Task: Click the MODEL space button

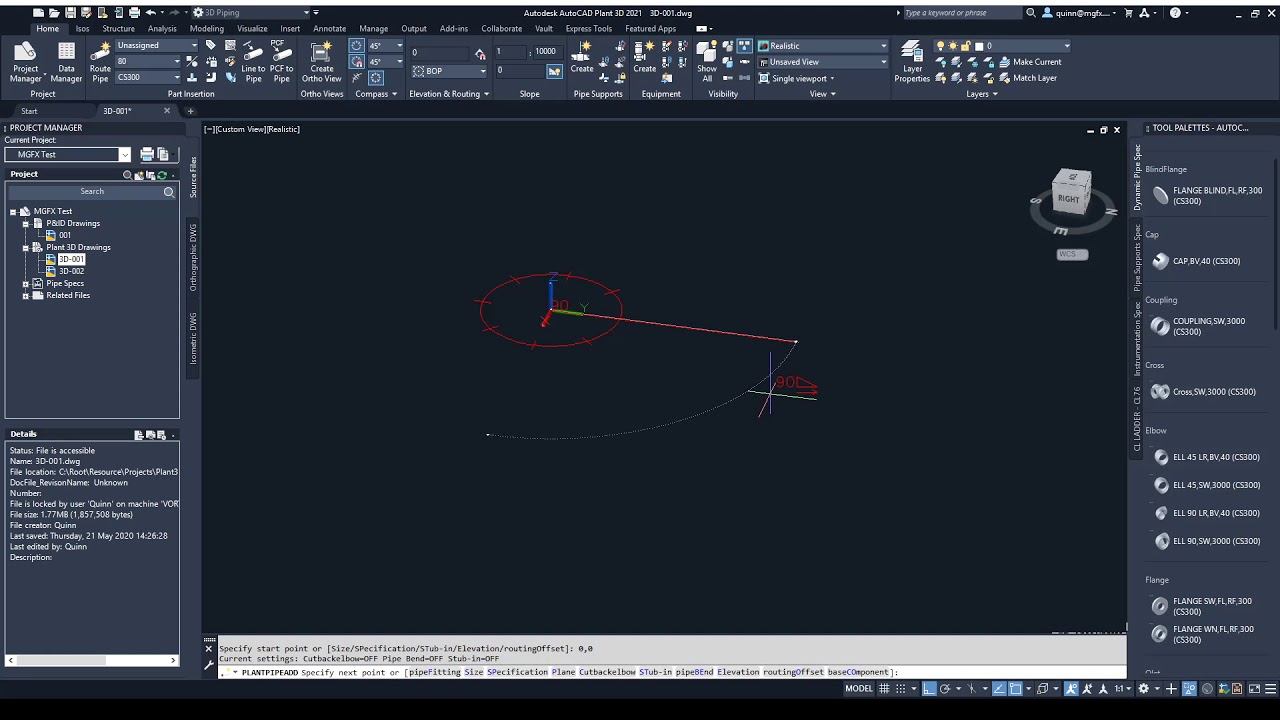Action: click(859, 688)
